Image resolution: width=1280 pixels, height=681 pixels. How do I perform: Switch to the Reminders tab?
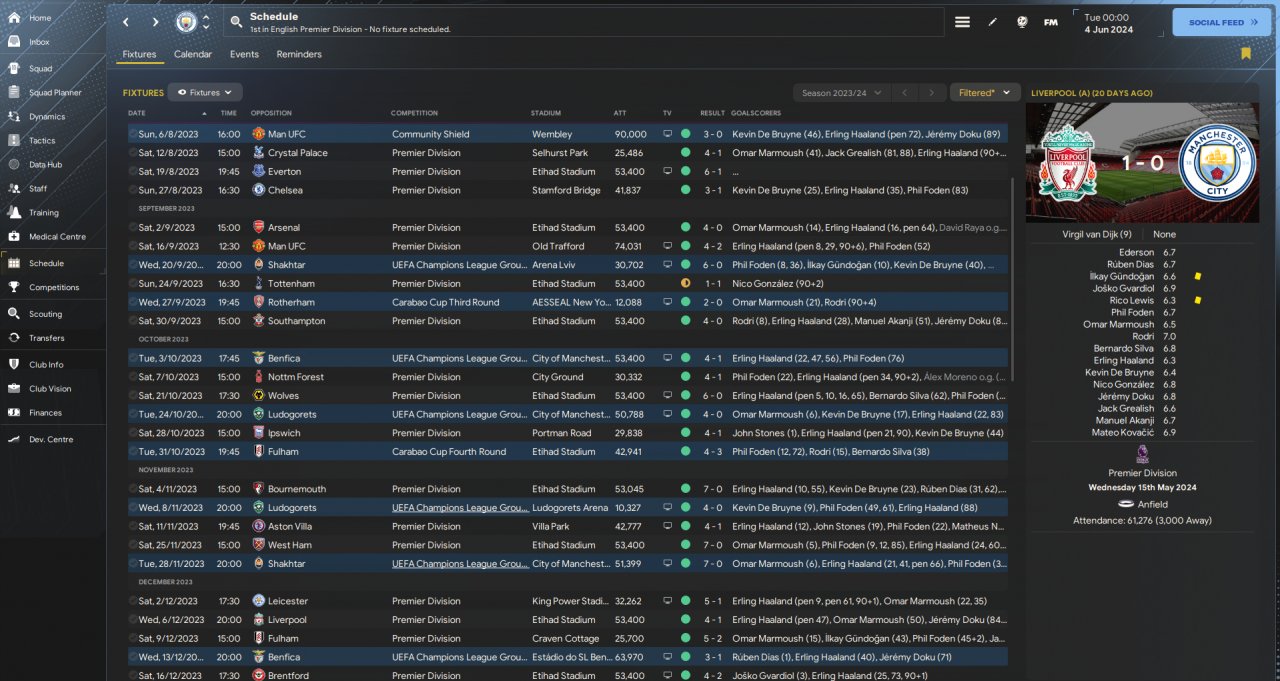point(299,54)
